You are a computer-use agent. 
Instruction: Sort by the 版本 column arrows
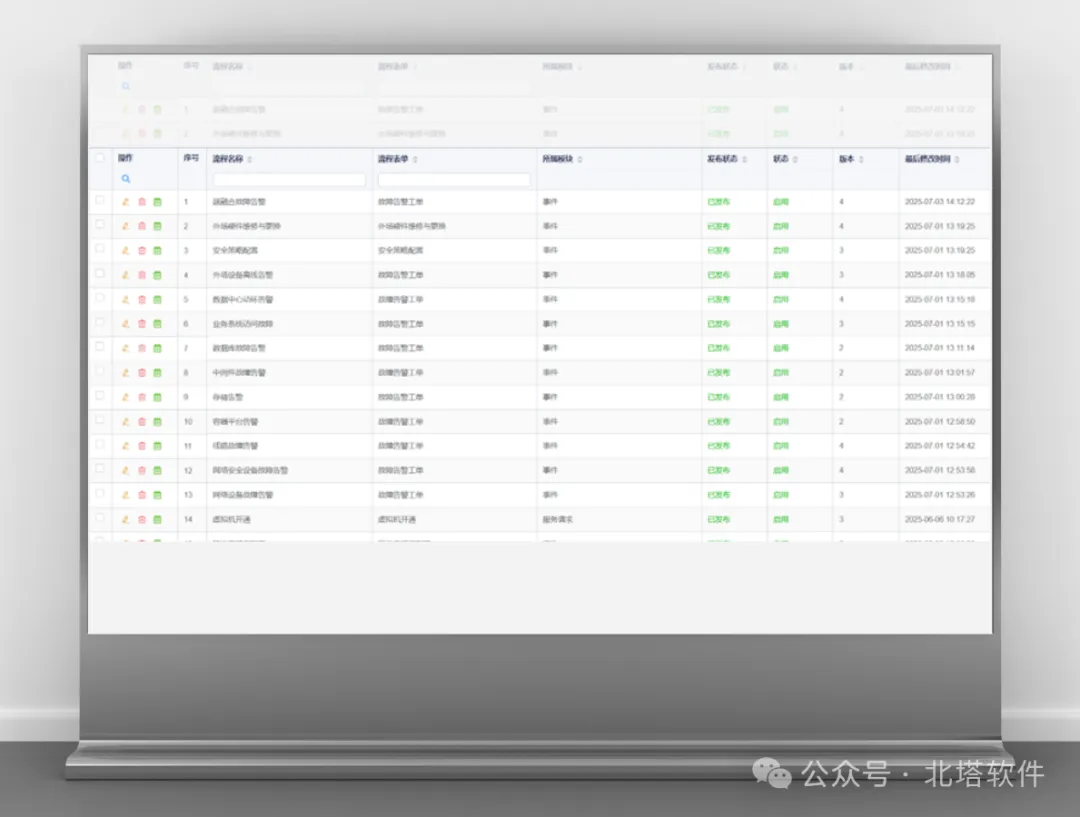point(861,159)
